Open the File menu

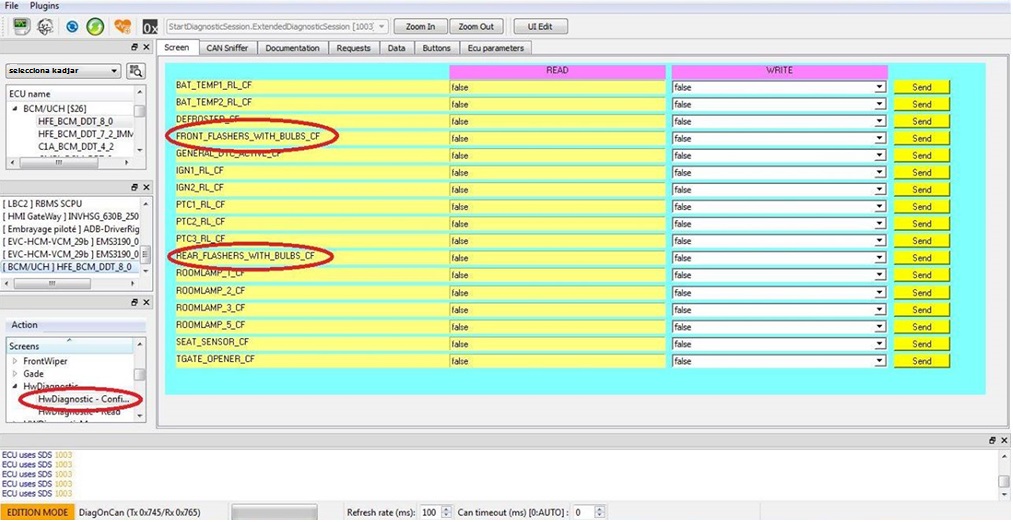pos(12,6)
